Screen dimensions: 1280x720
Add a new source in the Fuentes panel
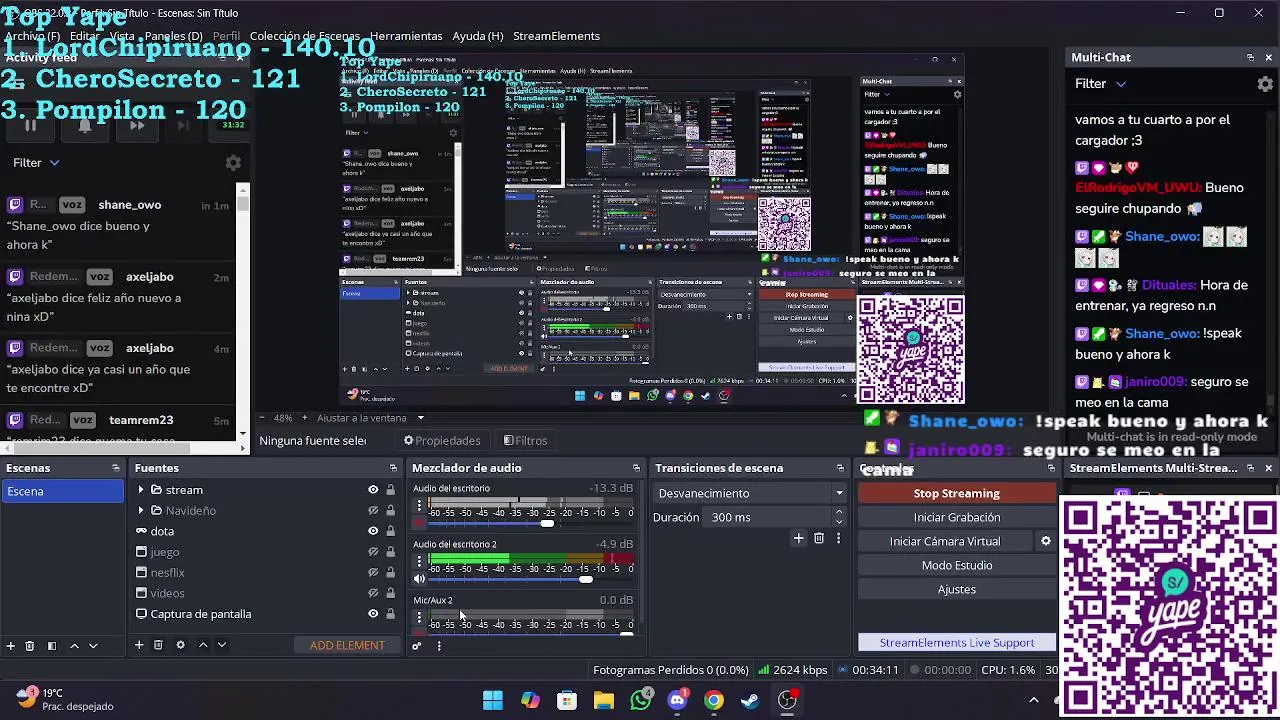139,645
